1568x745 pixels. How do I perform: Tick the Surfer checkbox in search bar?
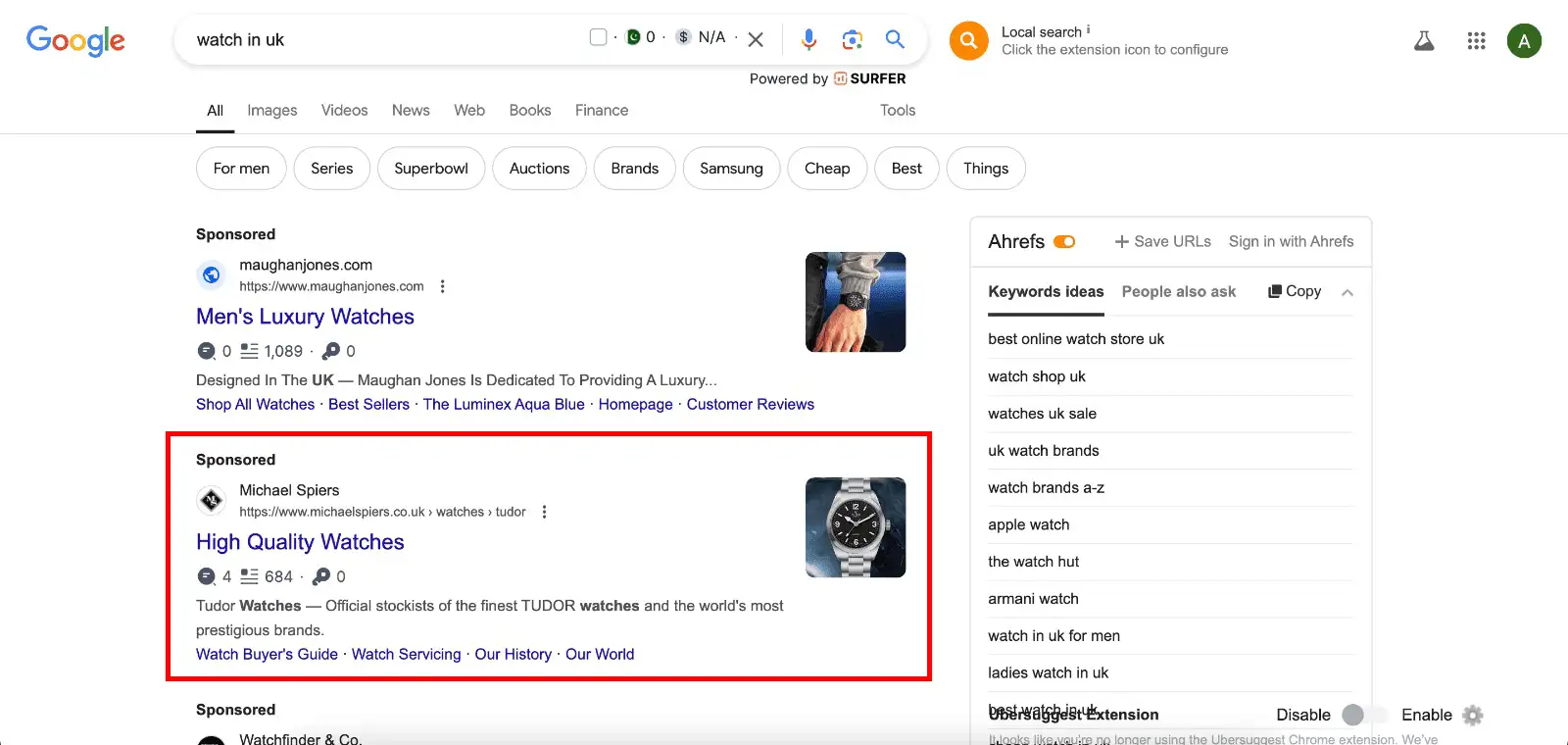[x=598, y=37]
